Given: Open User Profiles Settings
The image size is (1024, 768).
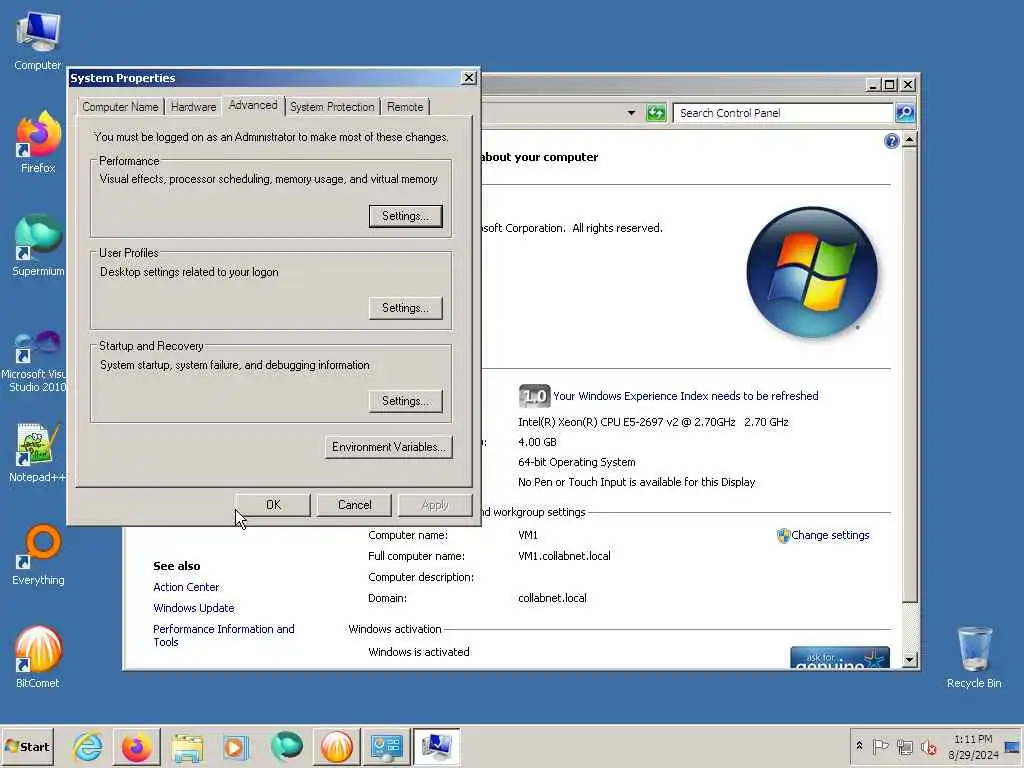Looking at the screenshot, I should (x=406, y=308).
